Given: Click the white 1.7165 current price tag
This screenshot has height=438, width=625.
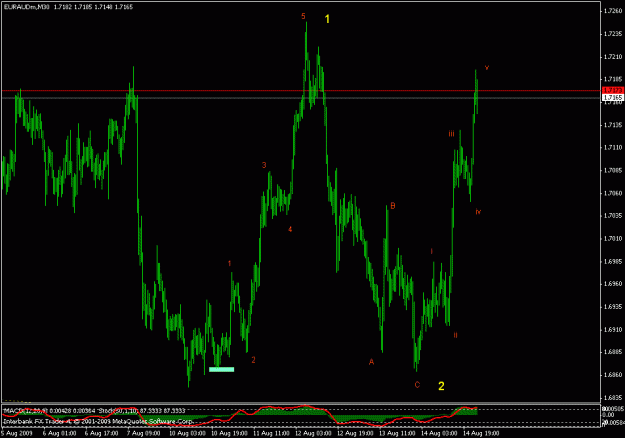Looking at the screenshot, I should 613,97.
